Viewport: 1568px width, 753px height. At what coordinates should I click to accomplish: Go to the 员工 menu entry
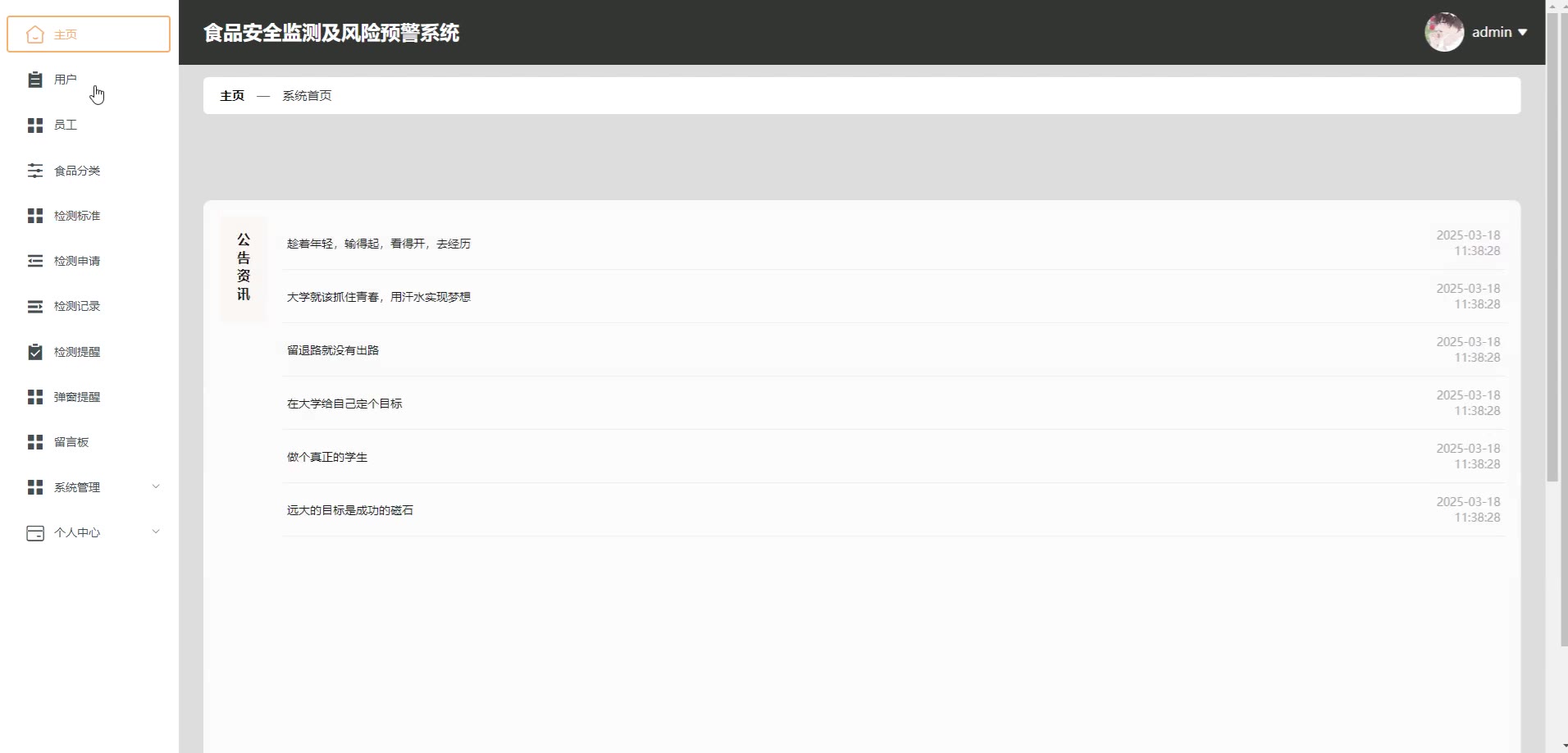point(89,125)
